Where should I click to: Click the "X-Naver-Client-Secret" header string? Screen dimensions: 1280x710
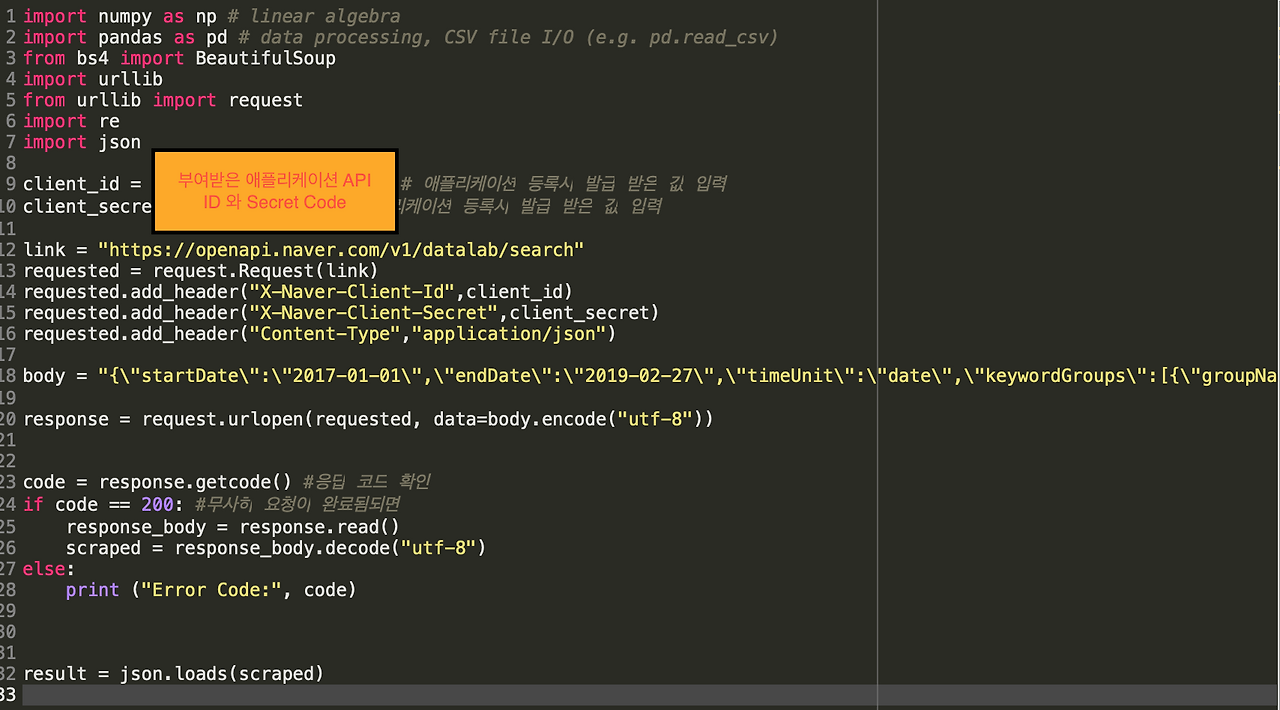coord(373,312)
